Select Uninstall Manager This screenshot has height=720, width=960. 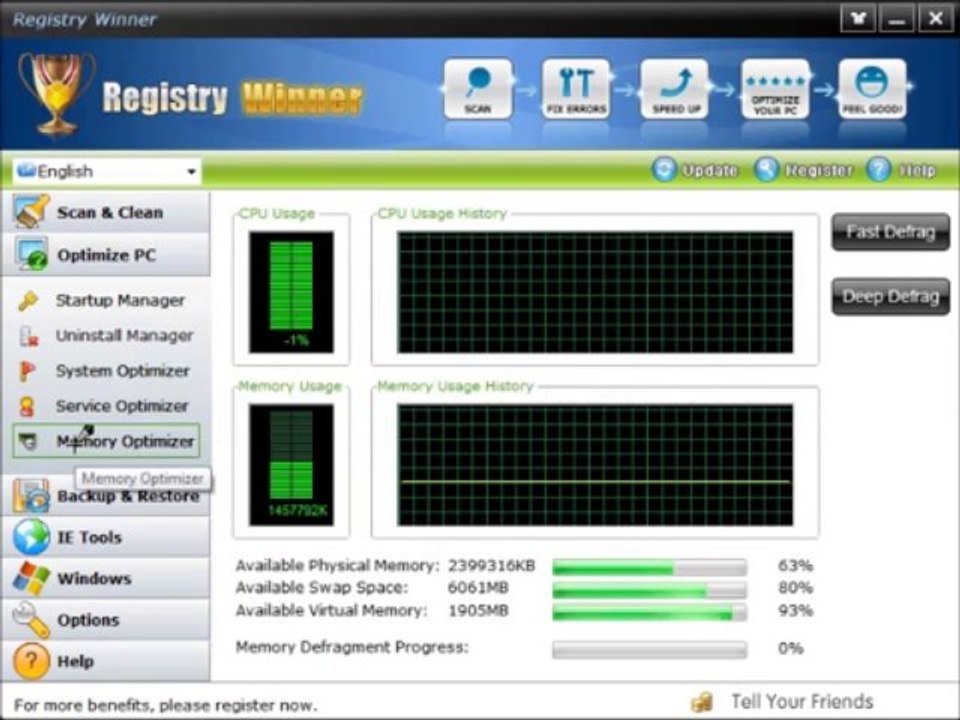[x=124, y=336]
